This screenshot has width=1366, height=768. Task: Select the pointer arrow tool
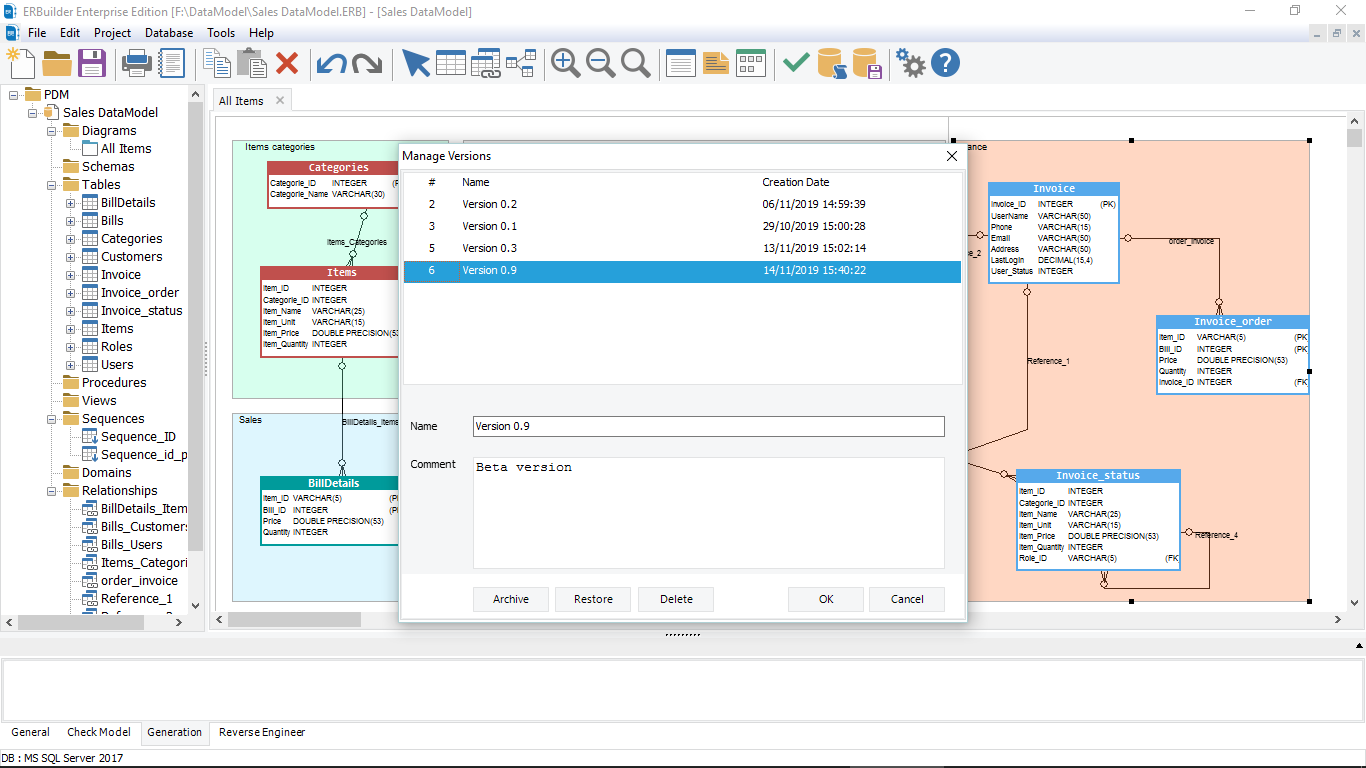coord(415,63)
